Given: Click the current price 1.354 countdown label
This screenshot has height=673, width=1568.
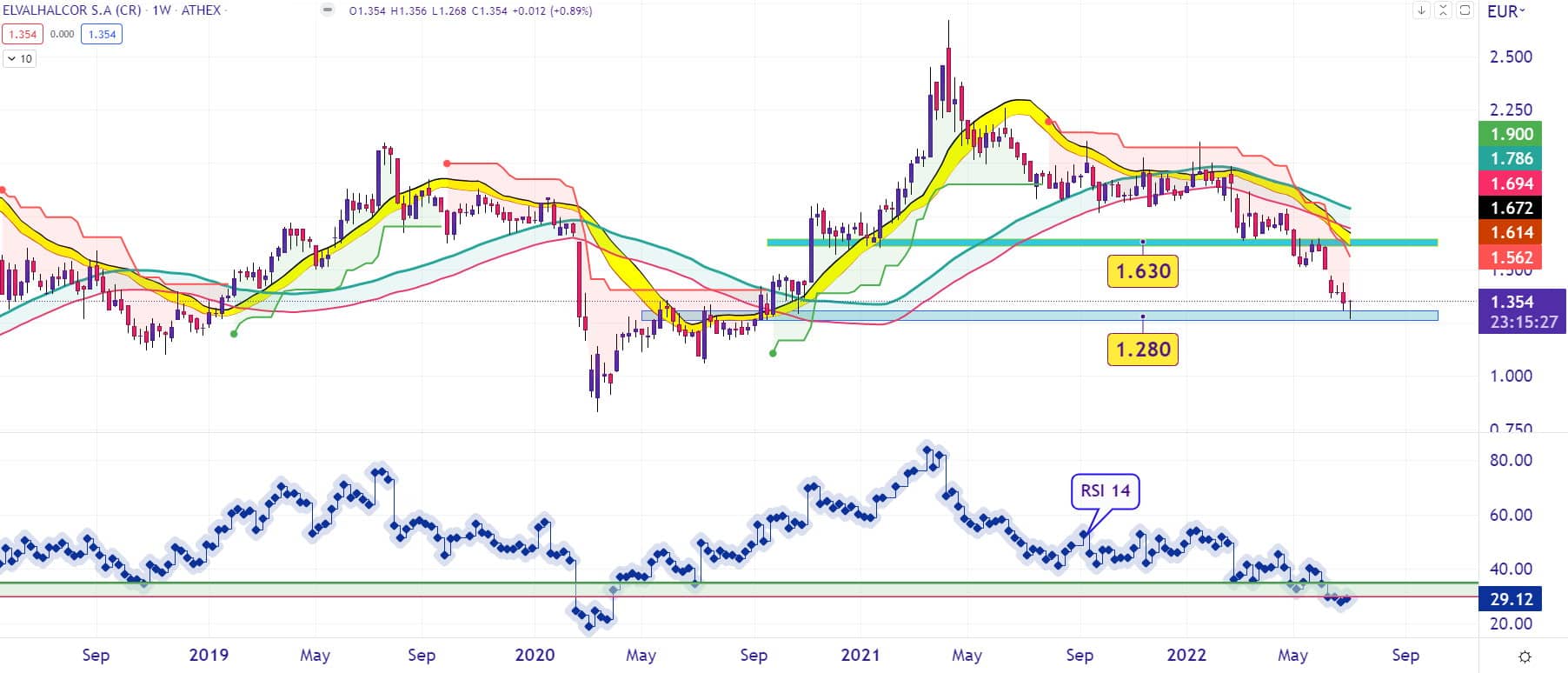Looking at the screenshot, I should (1522, 311).
